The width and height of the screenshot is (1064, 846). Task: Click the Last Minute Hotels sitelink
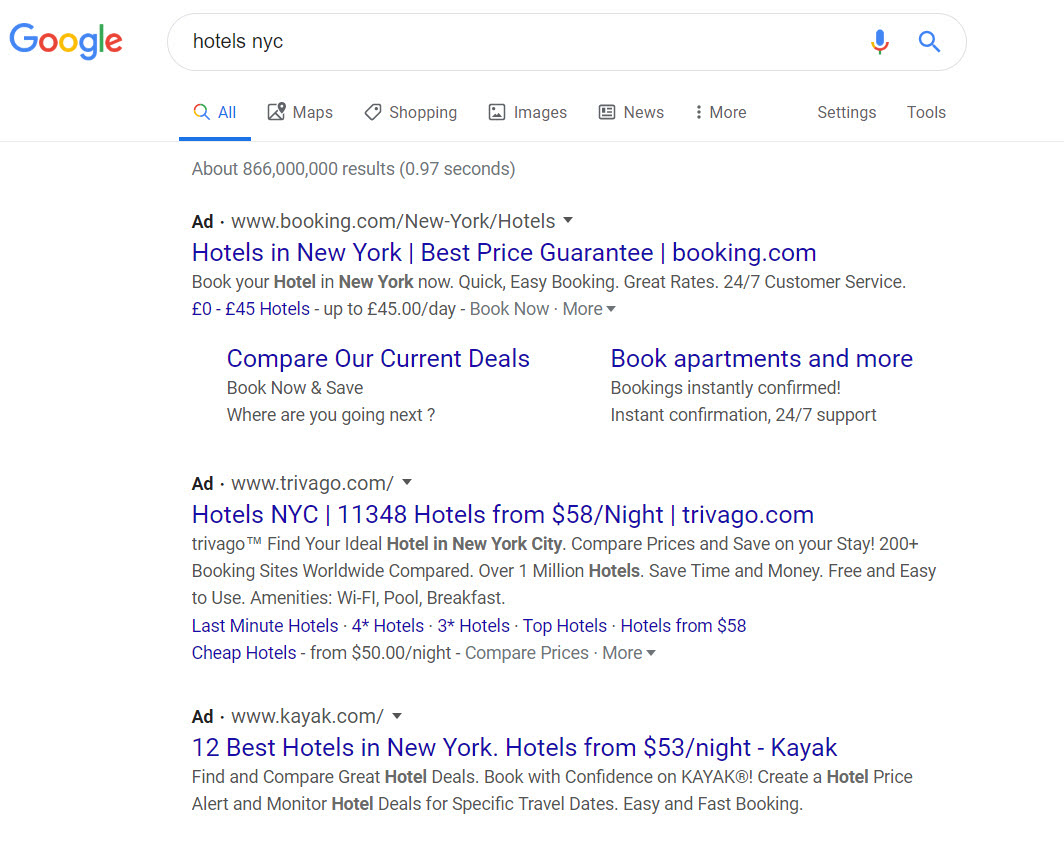(x=265, y=625)
